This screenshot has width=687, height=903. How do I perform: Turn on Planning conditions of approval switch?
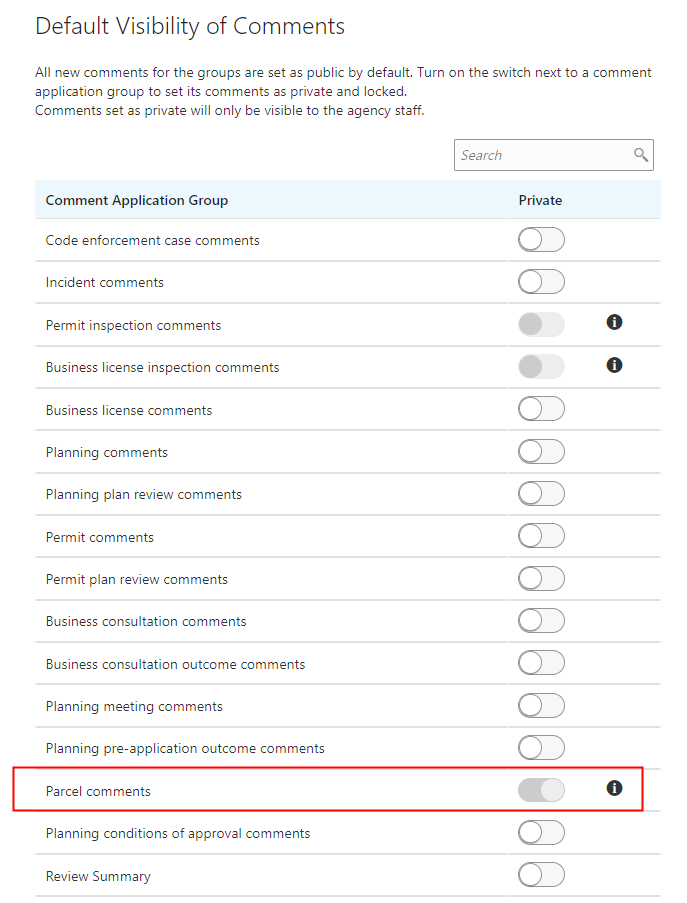click(x=541, y=833)
